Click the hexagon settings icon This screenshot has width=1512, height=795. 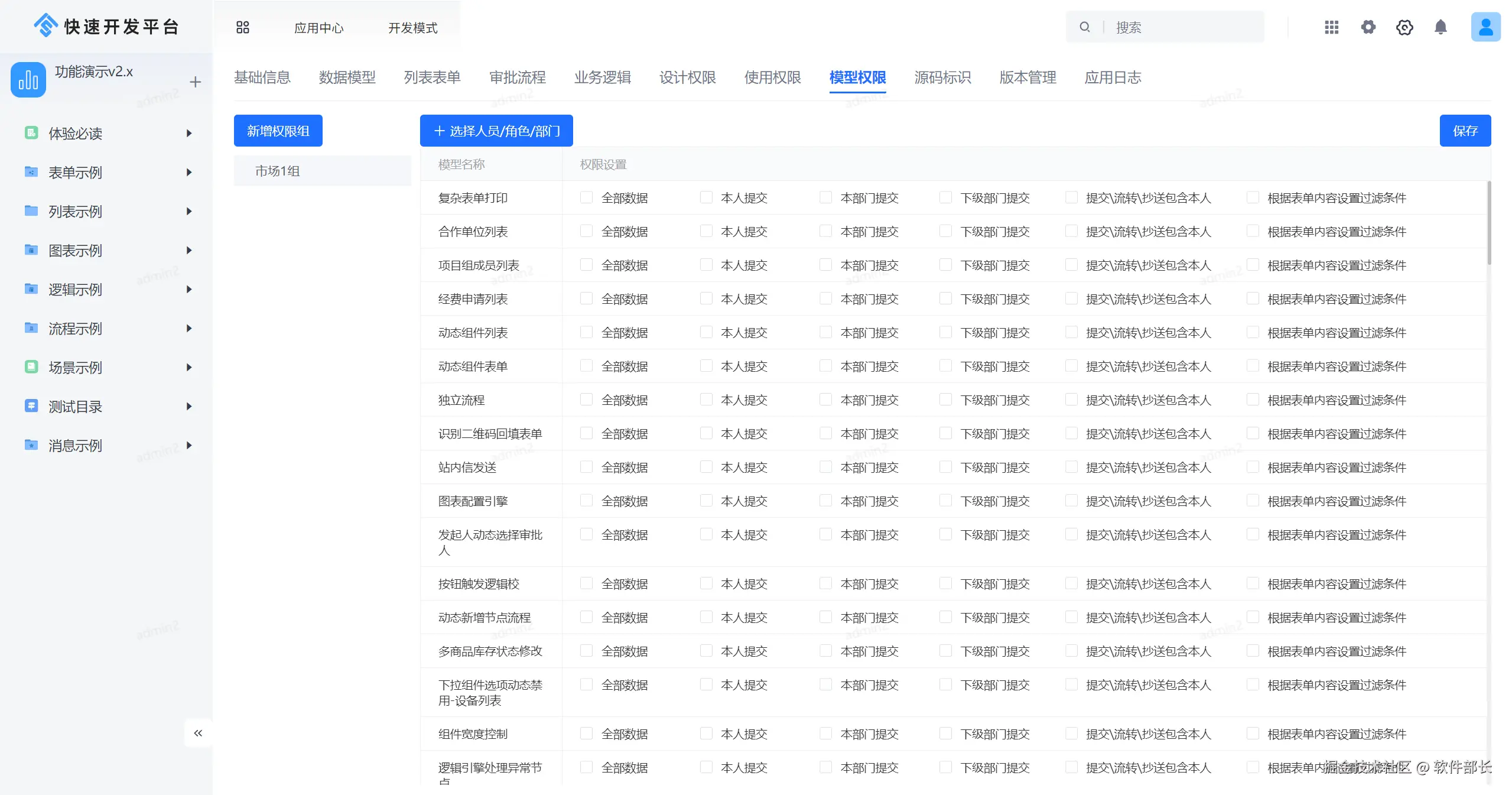pyautogui.click(x=1404, y=27)
